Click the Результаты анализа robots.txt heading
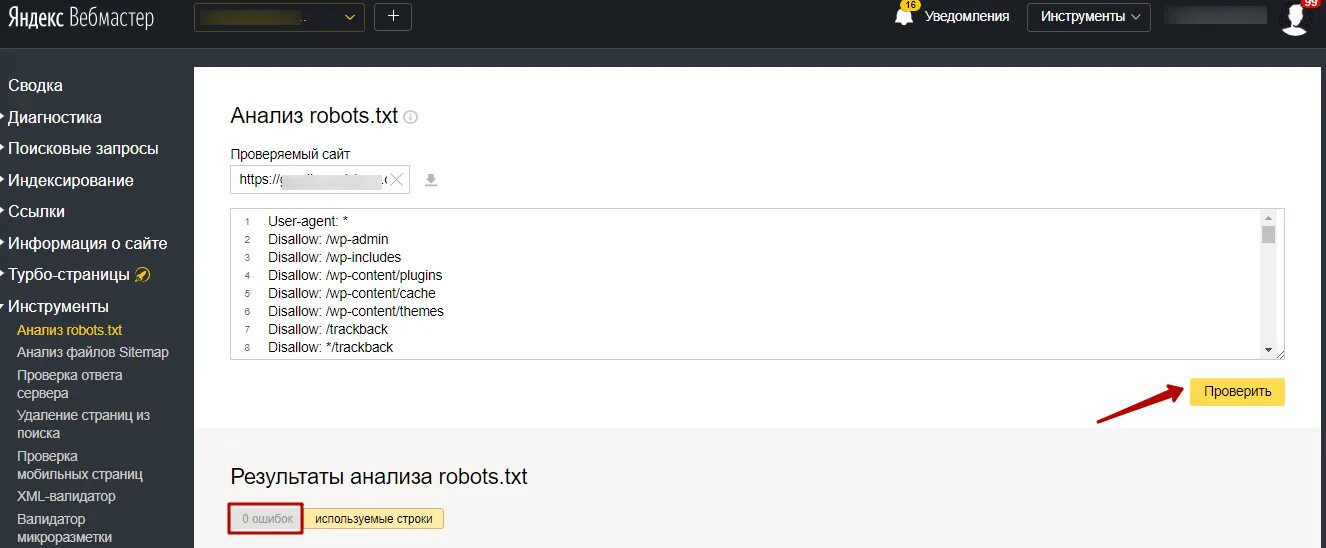The height and width of the screenshot is (548, 1326). 379,477
